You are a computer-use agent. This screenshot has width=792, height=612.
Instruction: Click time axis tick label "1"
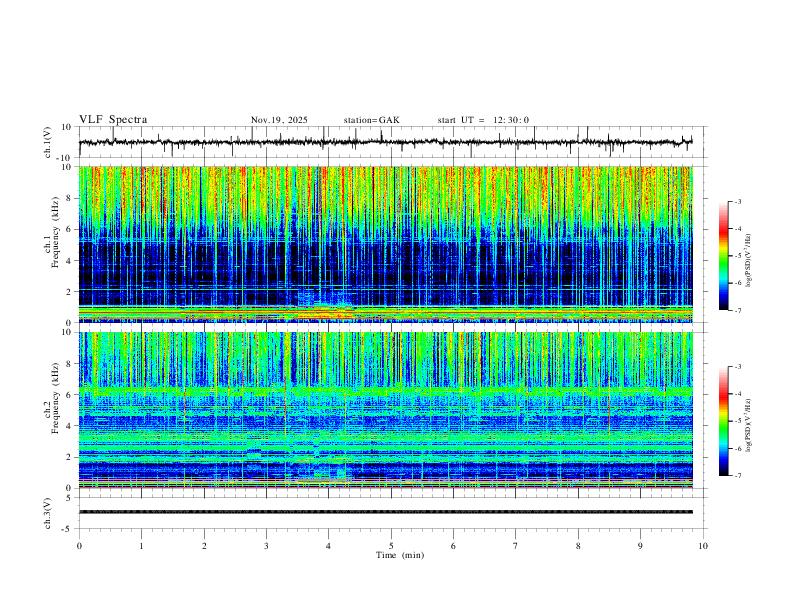[141, 546]
